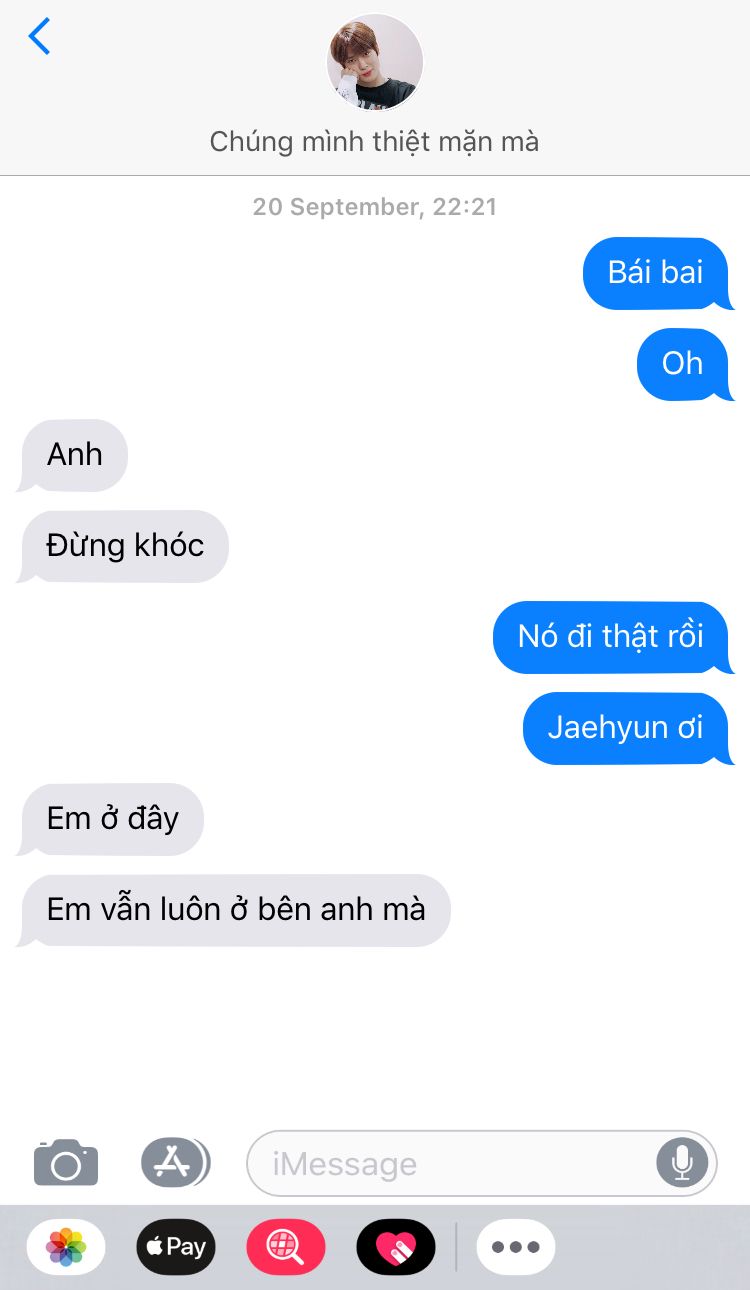Open Apple Pay in the app drawer
The image size is (750, 1290).
tap(176, 1247)
